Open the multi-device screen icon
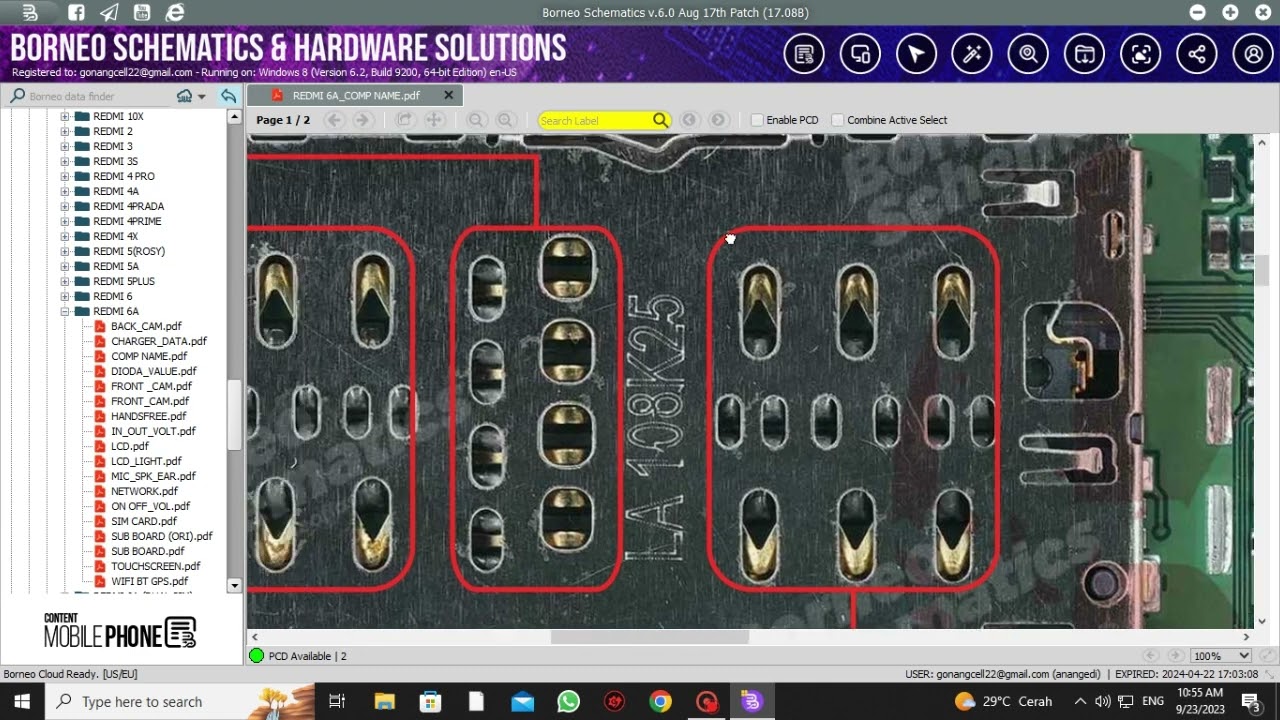The width and height of the screenshot is (1280, 720). (860, 54)
